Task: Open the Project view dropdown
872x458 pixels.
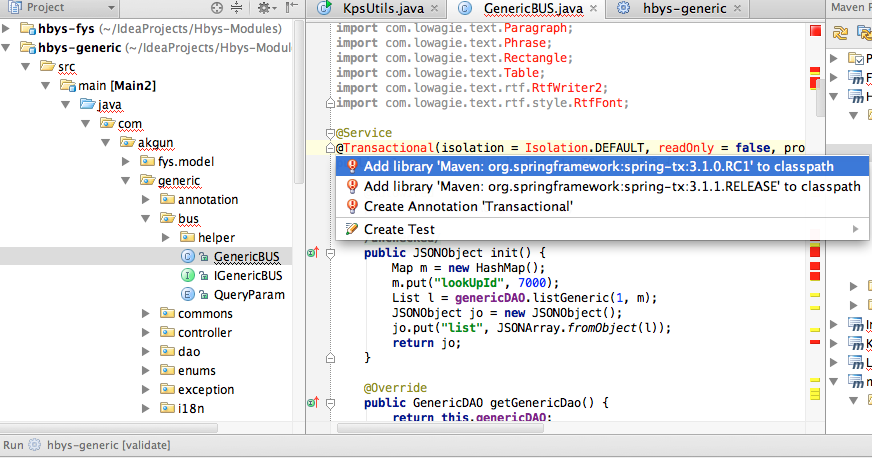Action: pyautogui.click(x=111, y=8)
